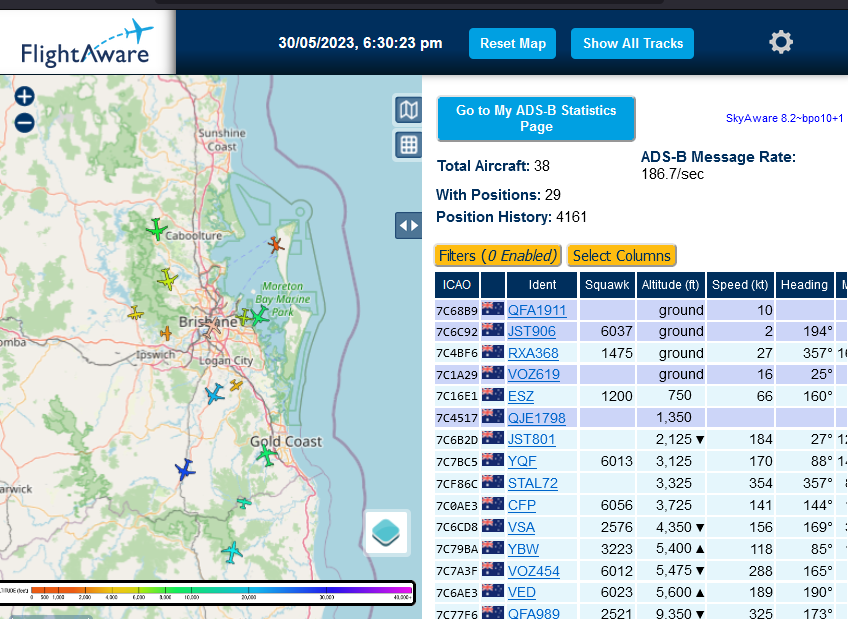
Task: Select the yellow-green aircraft south of Caboolture
Action: point(168,279)
